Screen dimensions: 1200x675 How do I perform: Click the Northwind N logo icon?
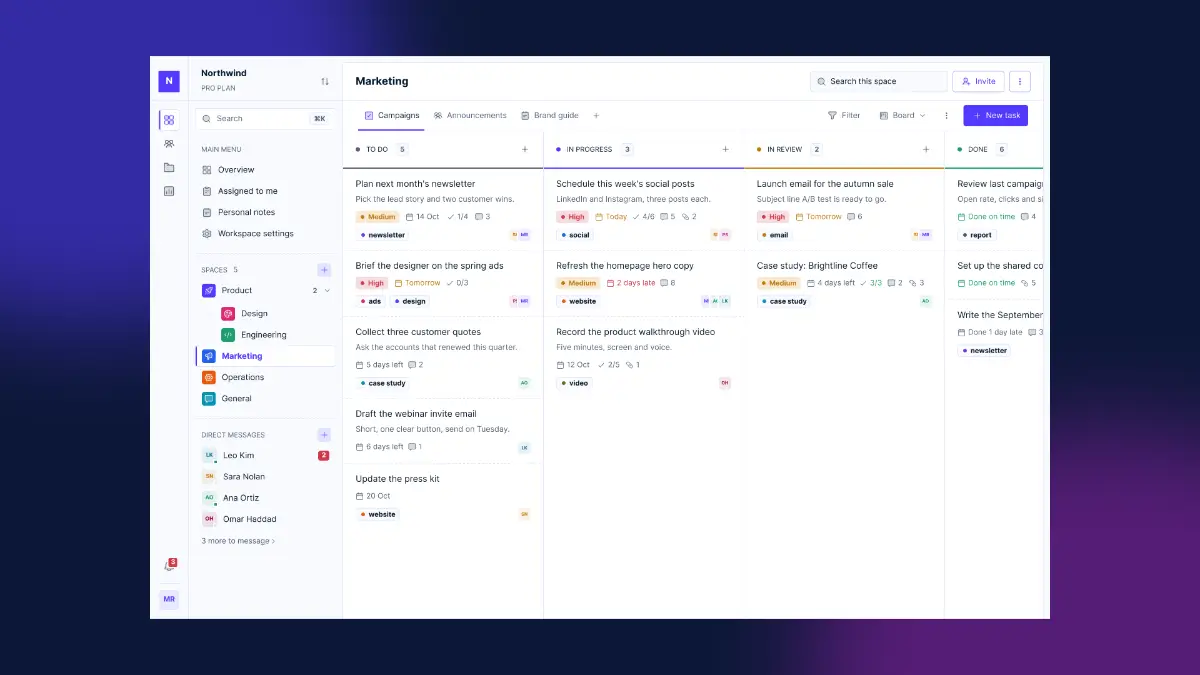click(x=169, y=81)
